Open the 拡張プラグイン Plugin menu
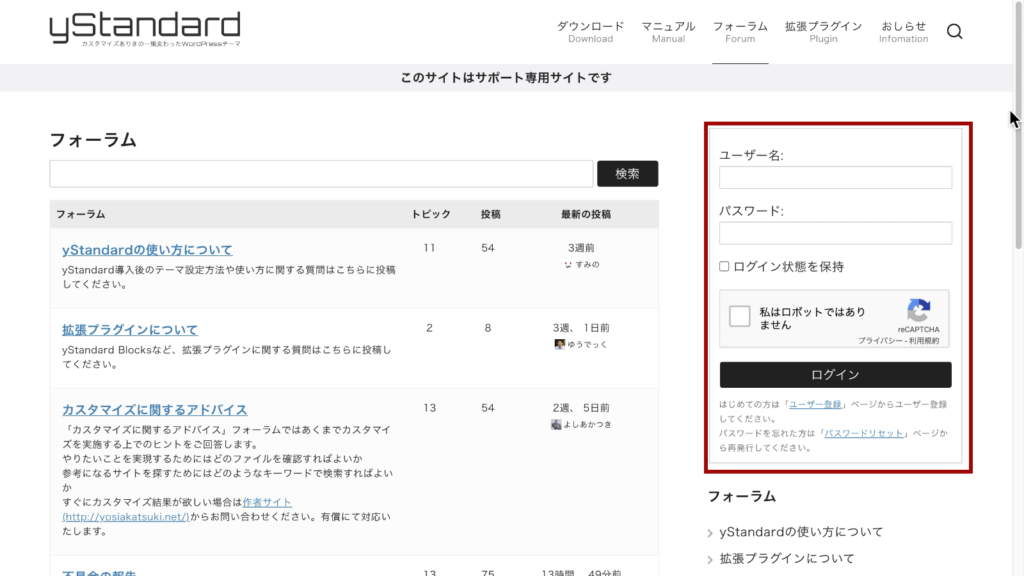The image size is (1024, 576). pos(823,31)
